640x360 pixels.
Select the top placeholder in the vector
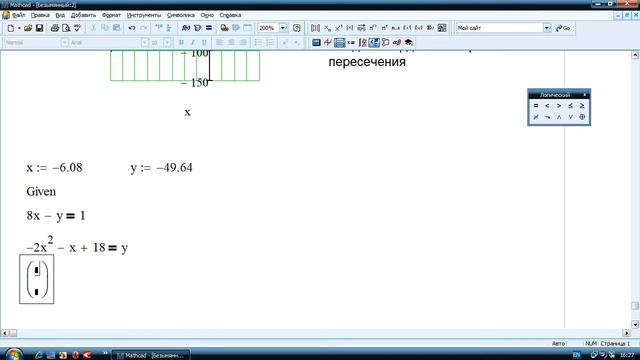coord(37,270)
